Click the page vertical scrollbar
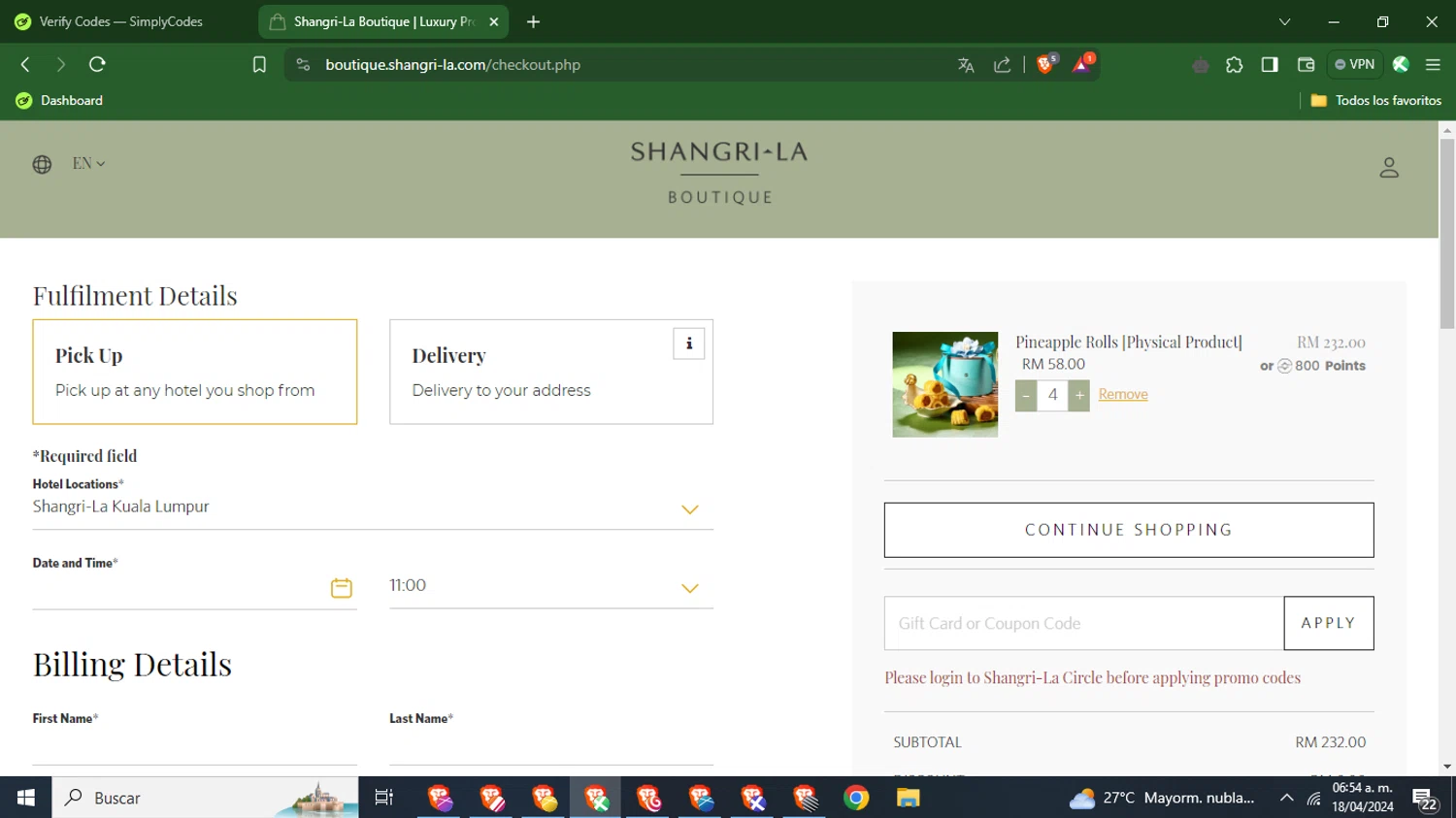This screenshot has width=1456, height=818. [x=1447, y=233]
